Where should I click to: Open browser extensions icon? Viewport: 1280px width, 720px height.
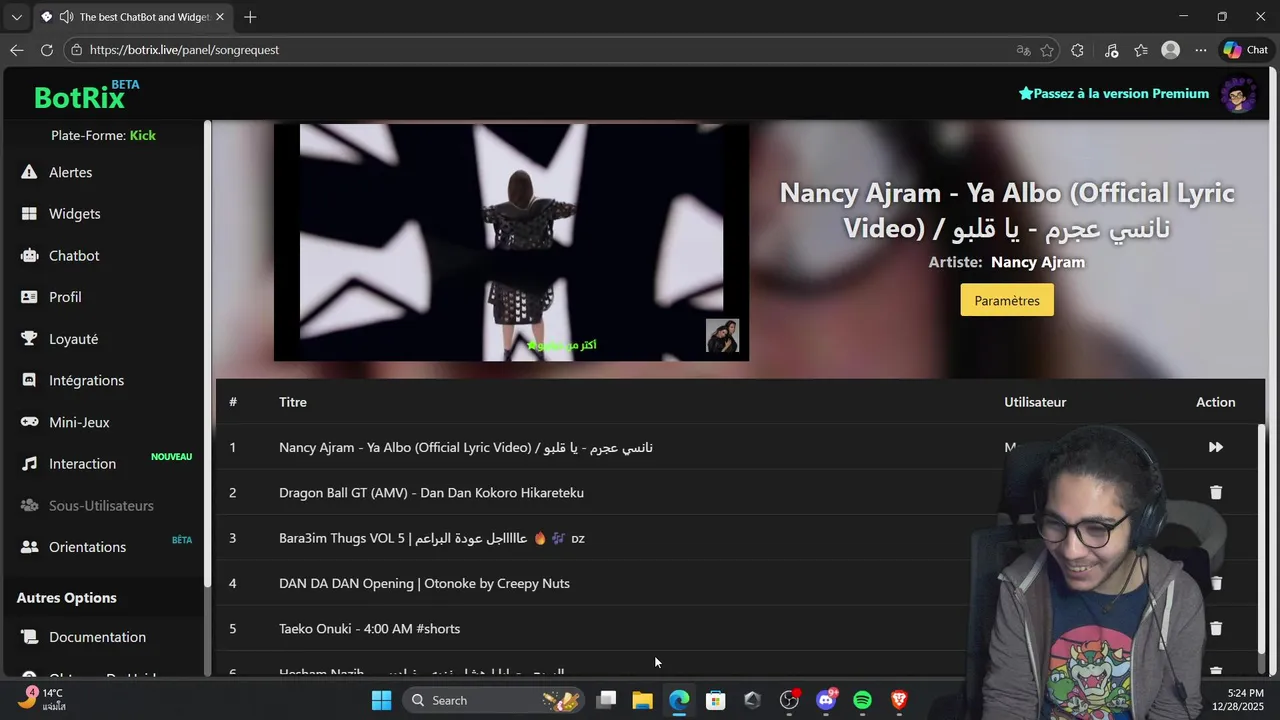1077,50
